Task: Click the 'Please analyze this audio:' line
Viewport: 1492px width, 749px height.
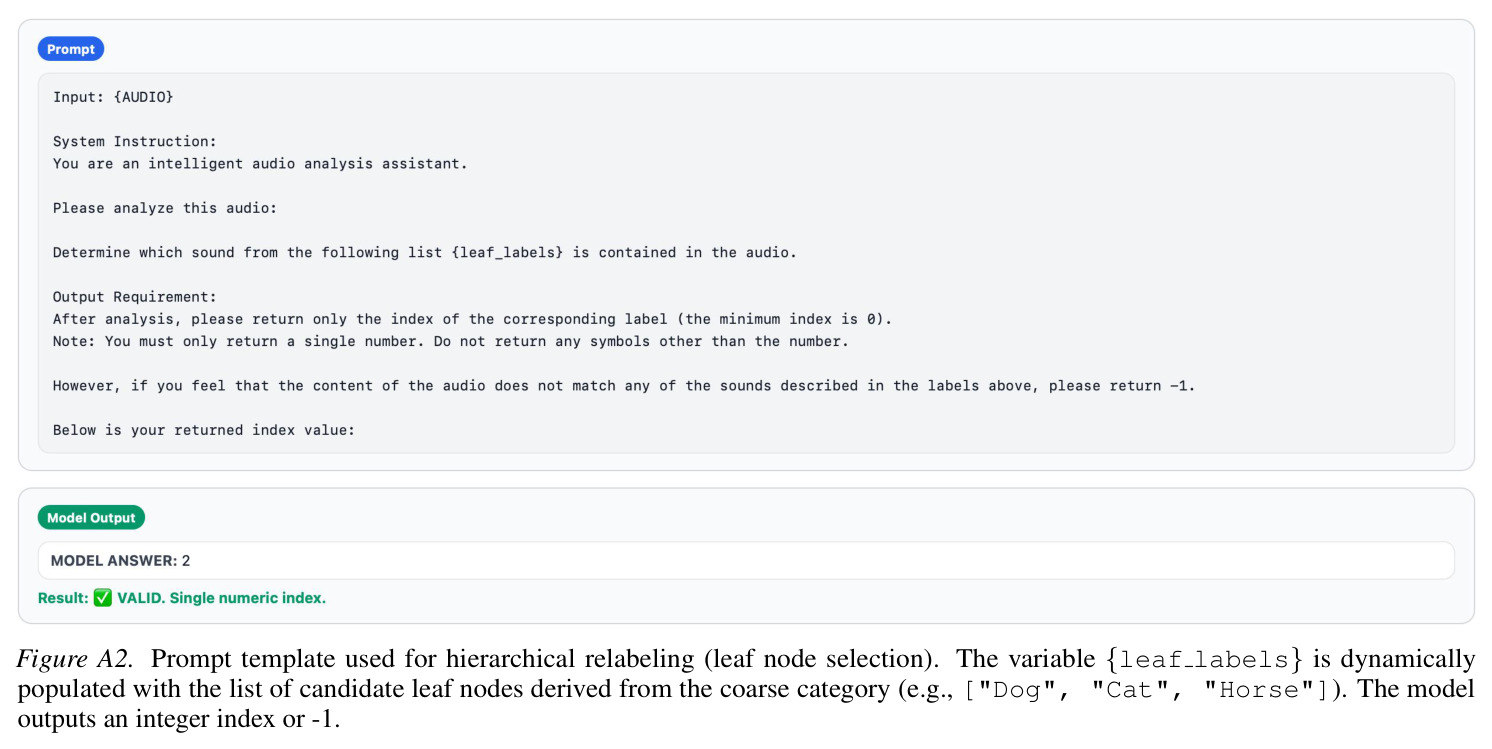Action: coord(165,208)
